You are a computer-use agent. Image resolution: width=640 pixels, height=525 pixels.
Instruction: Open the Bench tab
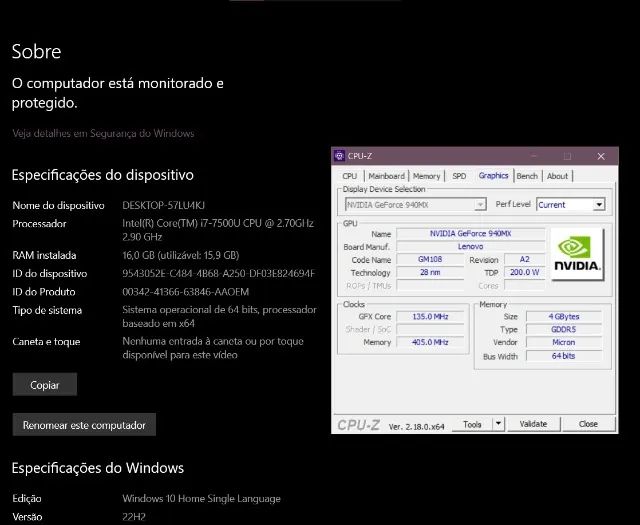coord(527,176)
